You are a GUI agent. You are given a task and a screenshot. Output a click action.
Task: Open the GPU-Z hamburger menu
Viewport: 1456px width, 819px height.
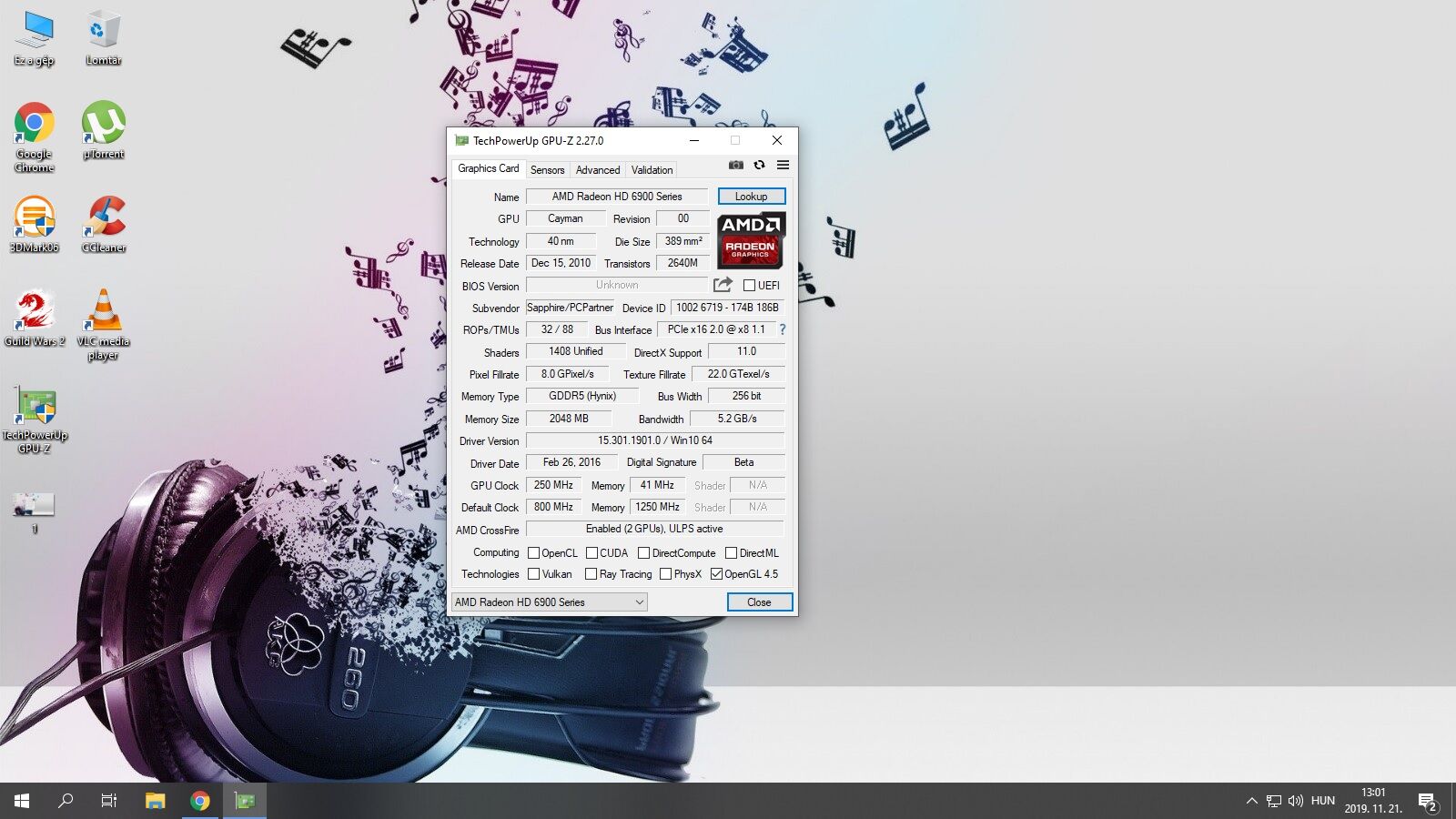tap(783, 165)
